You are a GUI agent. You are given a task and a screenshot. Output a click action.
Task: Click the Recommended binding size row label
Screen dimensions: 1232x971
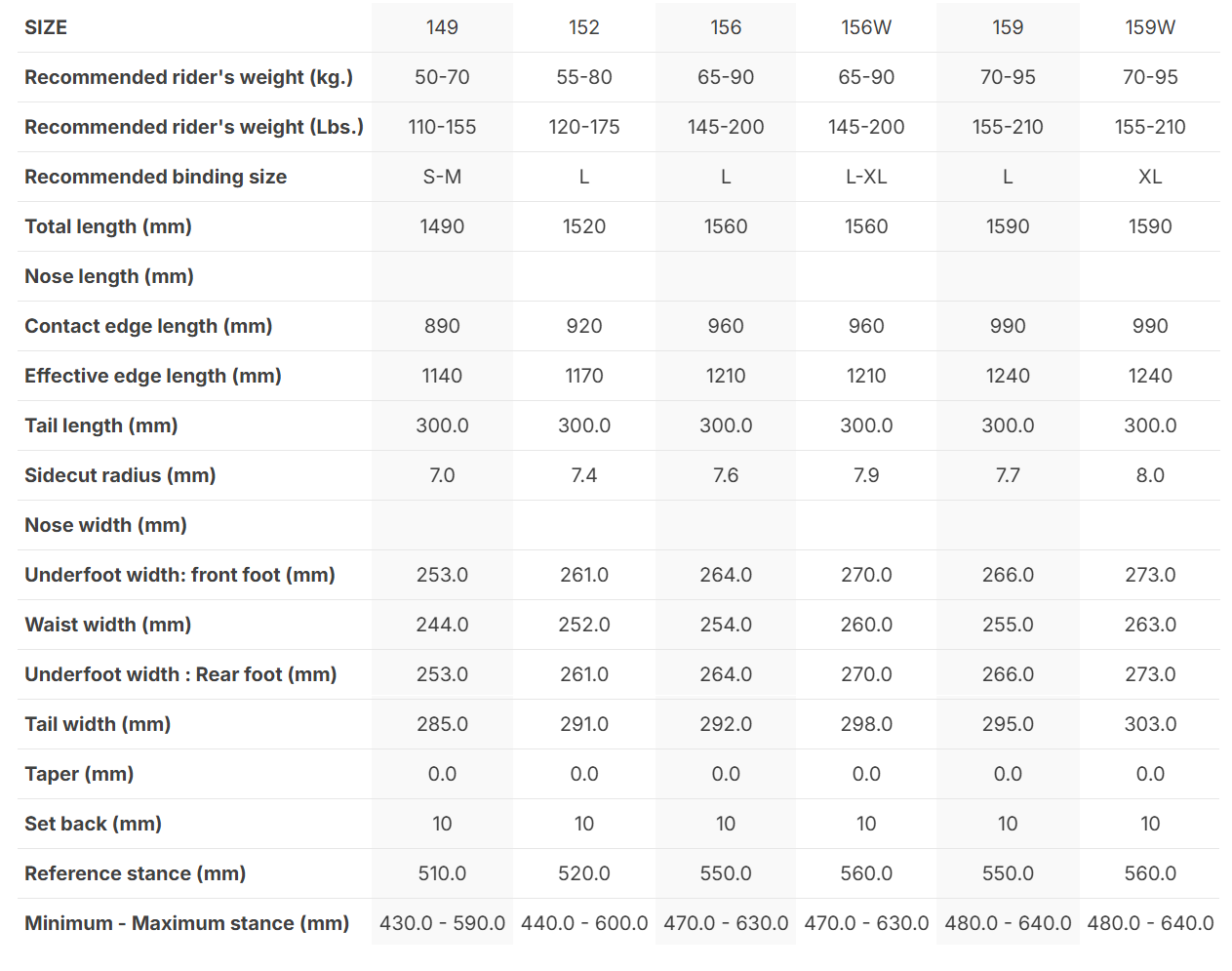pyautogui.click(x=155, y=177)
